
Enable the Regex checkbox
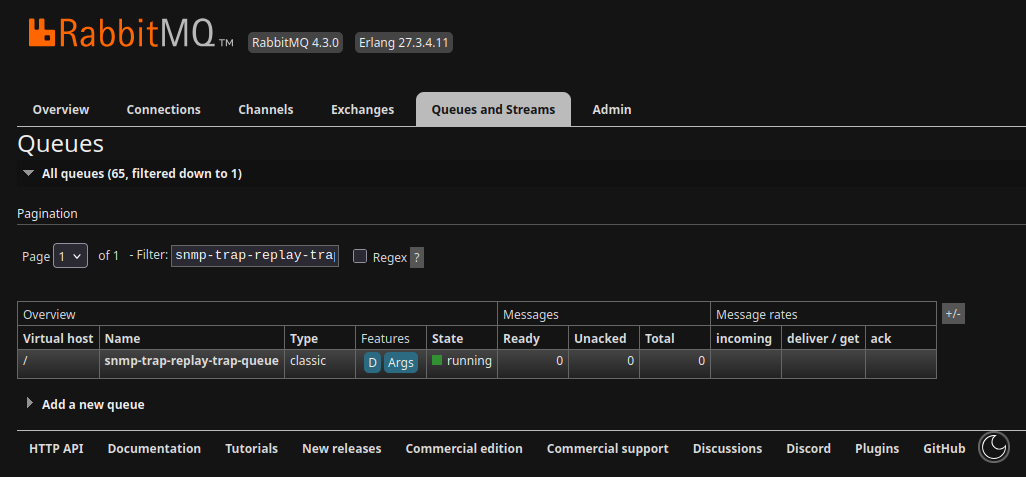point(360,256)
